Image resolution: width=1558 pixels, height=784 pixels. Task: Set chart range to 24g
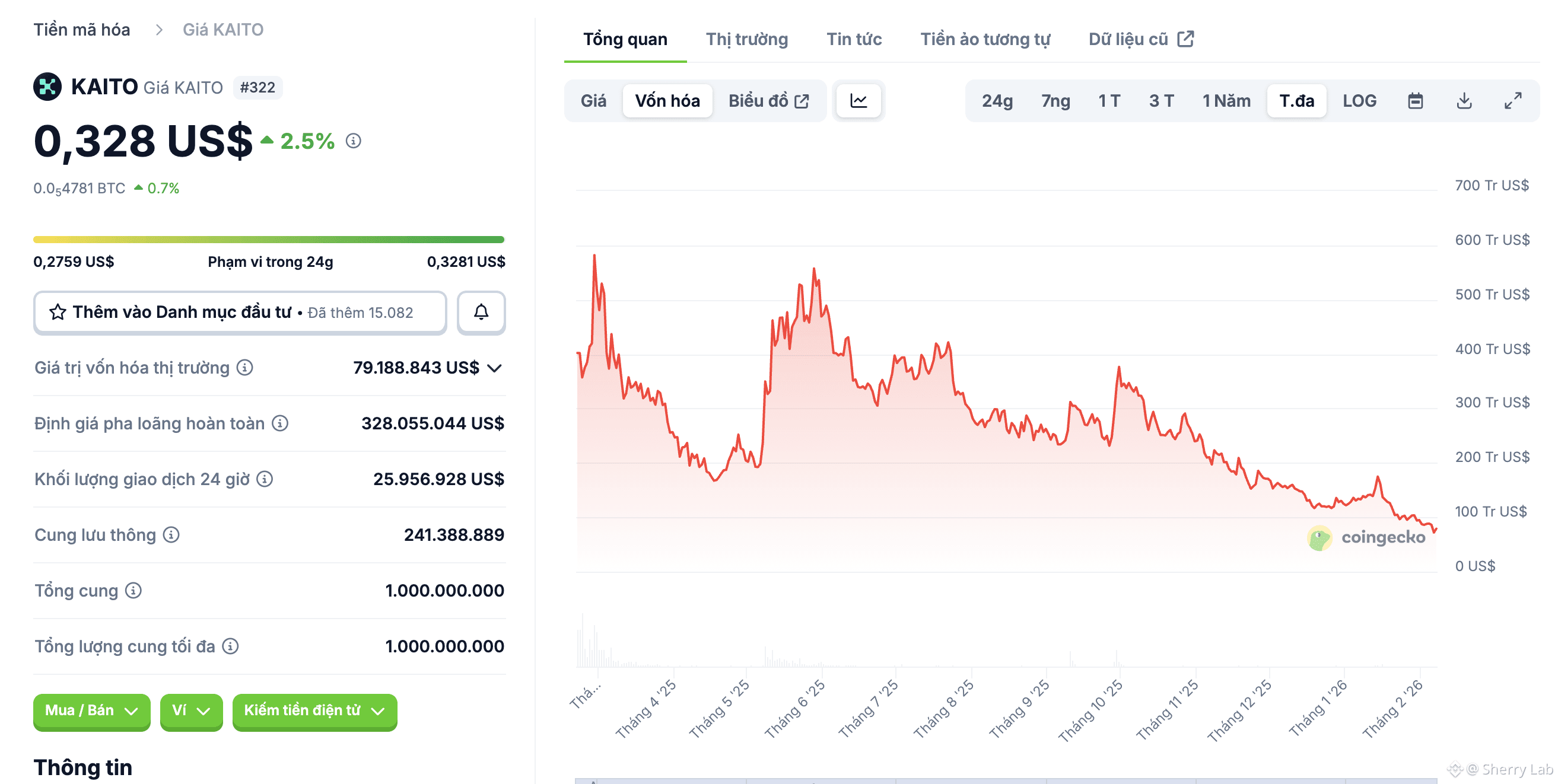coord(997,100)
